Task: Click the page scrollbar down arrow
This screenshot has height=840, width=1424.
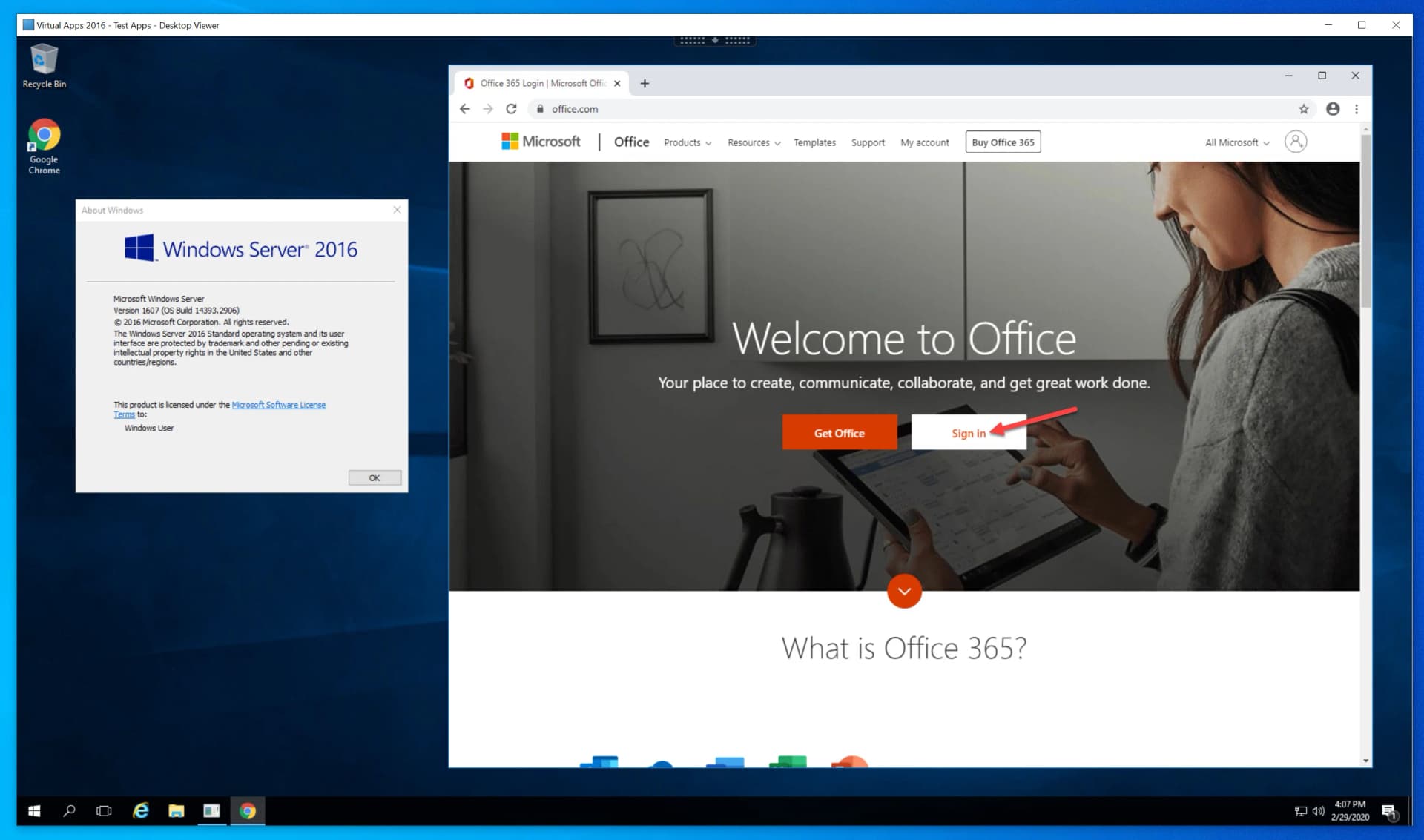Action: [1365, 761]
